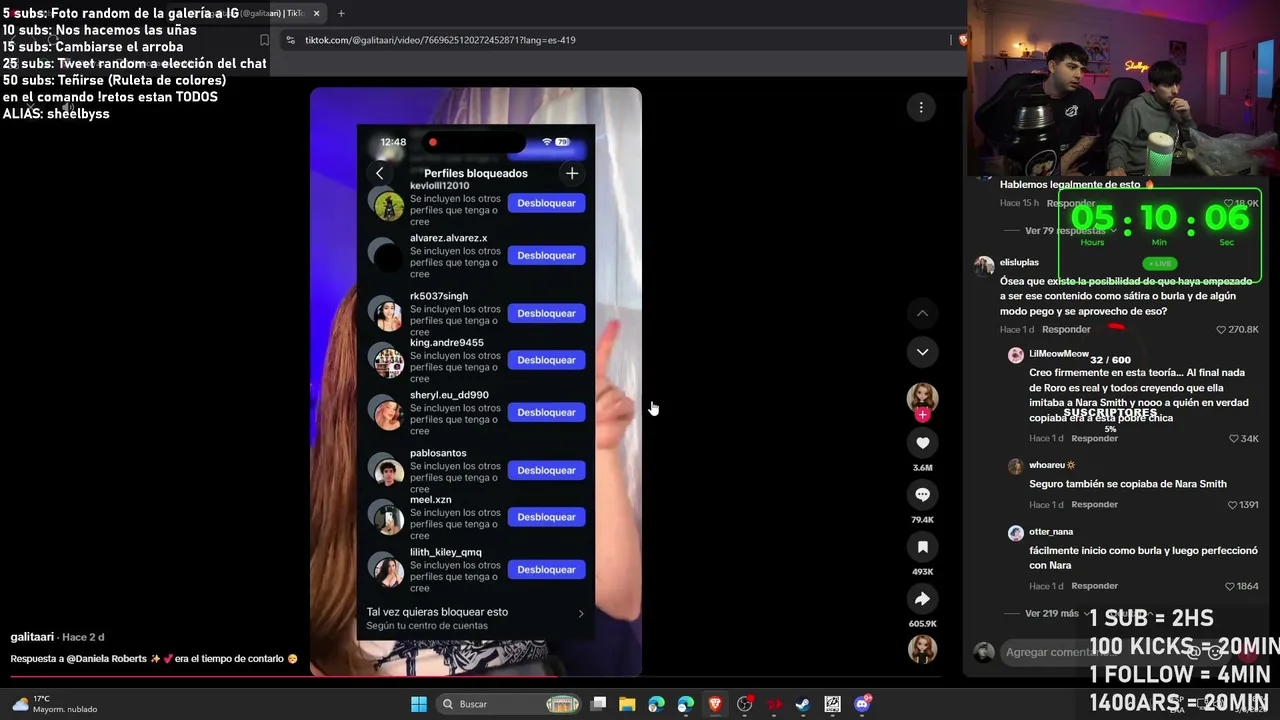The height and width of the screenshot is (720, 1280).
Task: Open the three-dot video options menu
Action: (x=921, y=107)
